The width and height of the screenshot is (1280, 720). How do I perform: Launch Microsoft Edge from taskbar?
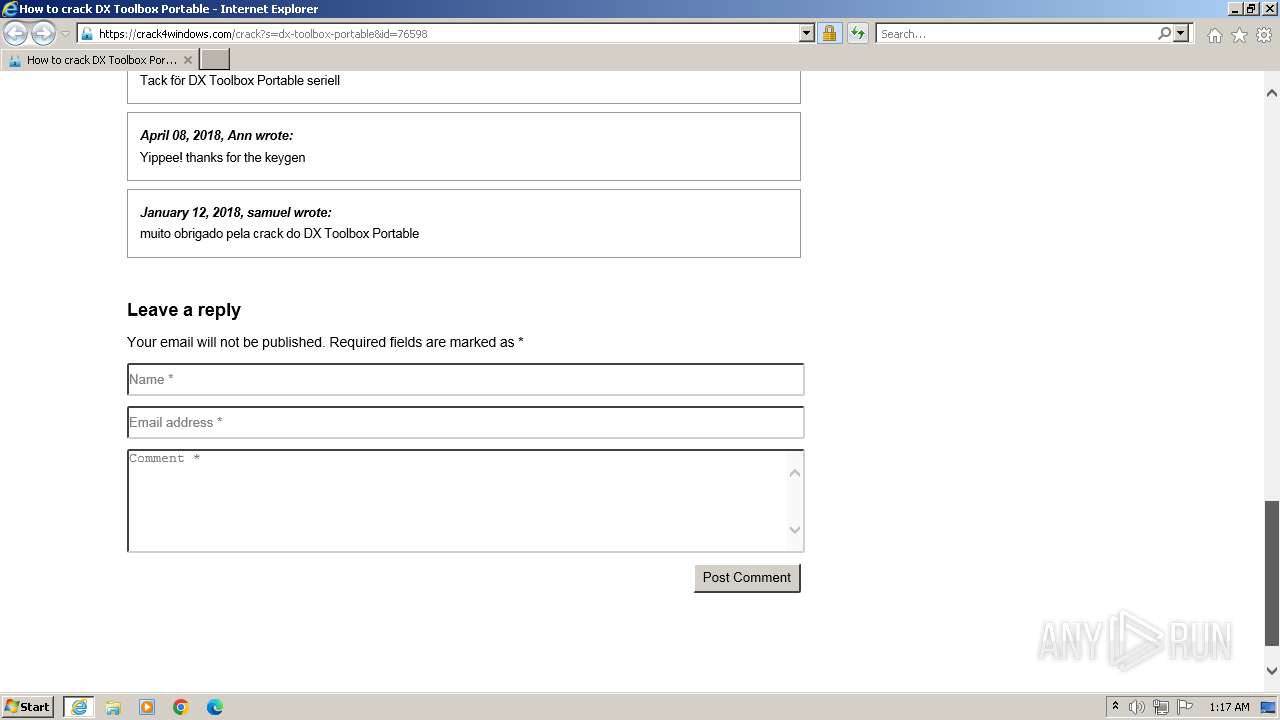click(215, 707)
